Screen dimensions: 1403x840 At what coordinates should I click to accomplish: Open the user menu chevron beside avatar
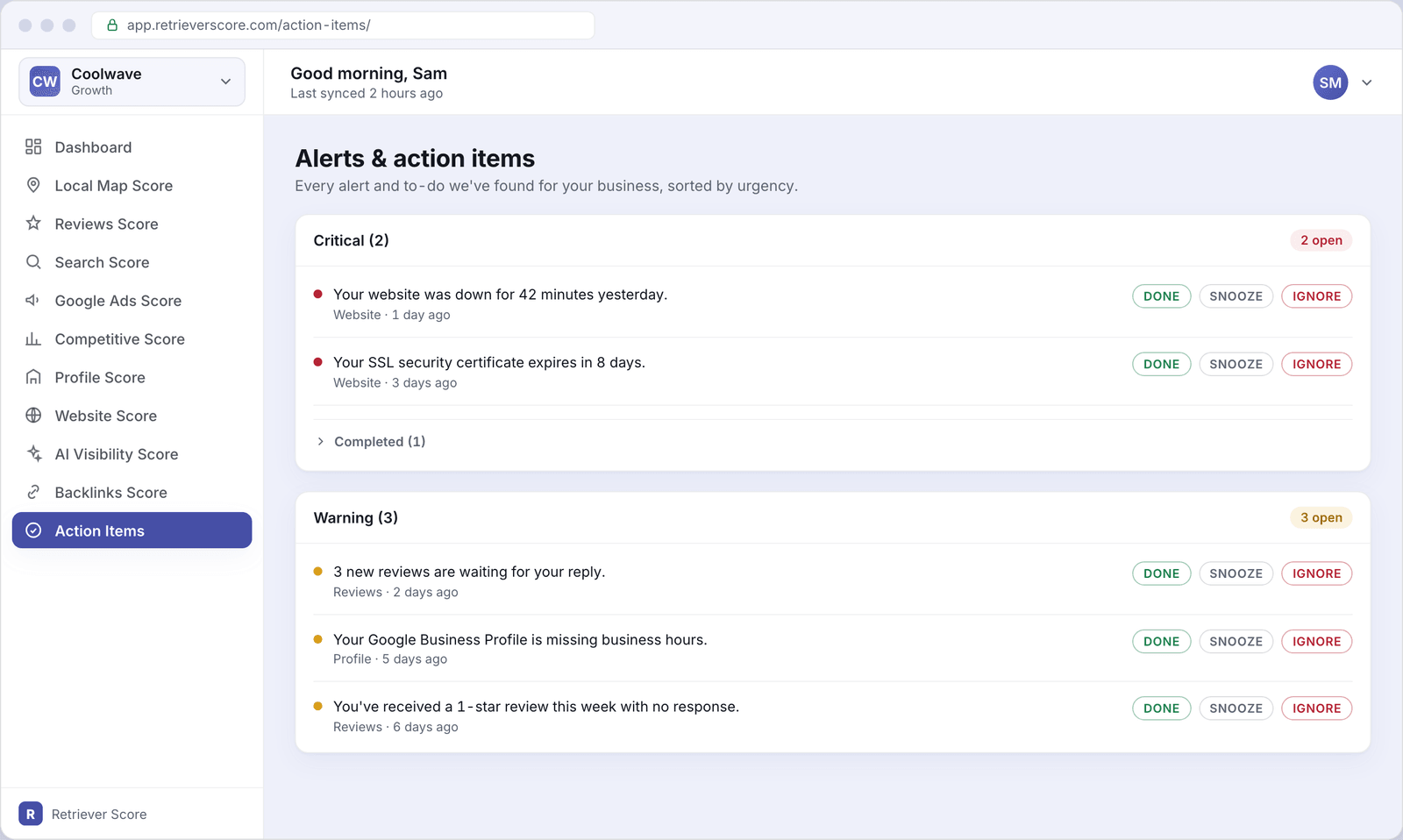tap(1367, 82)
